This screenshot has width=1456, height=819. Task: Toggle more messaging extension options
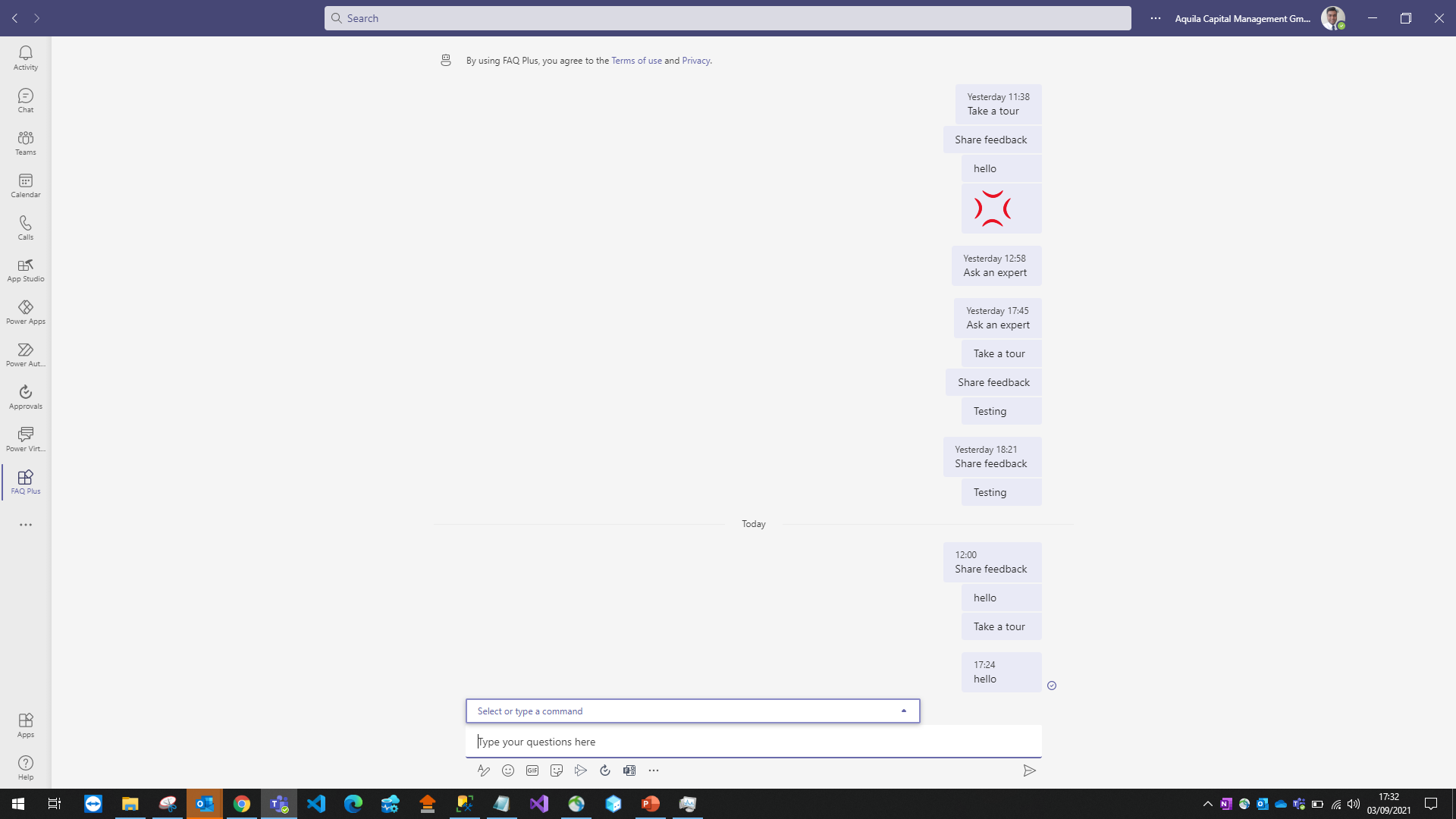pyautogui.click(x=654, y=770)
